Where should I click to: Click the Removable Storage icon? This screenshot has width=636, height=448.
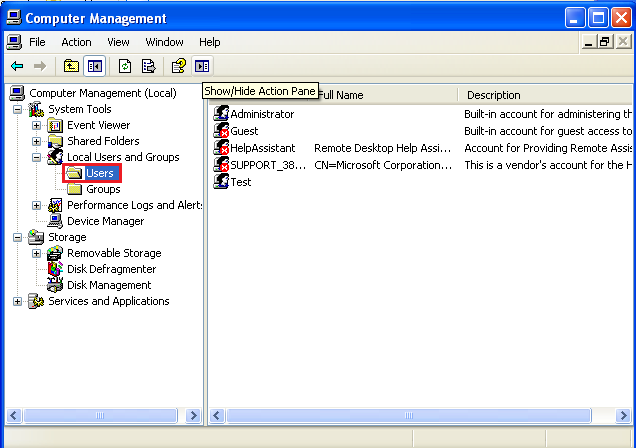click(x=55, y=253)
